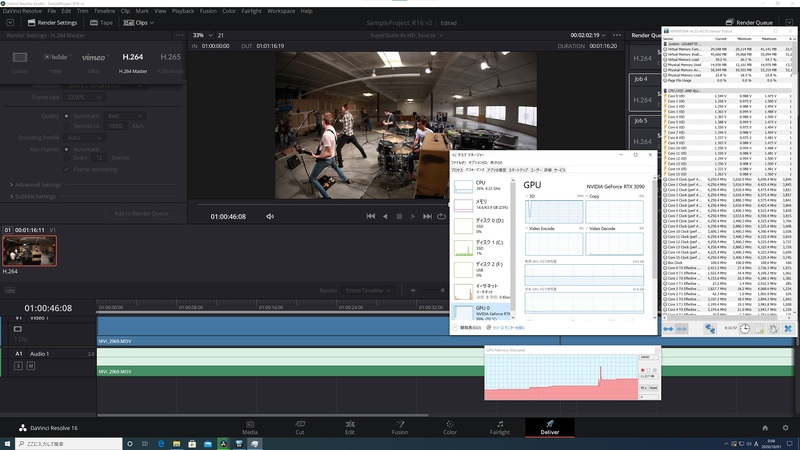The height and width of the screenshot is (450, 800).
Task: Open Project Settings gear icon
Action: click(785, 428)
